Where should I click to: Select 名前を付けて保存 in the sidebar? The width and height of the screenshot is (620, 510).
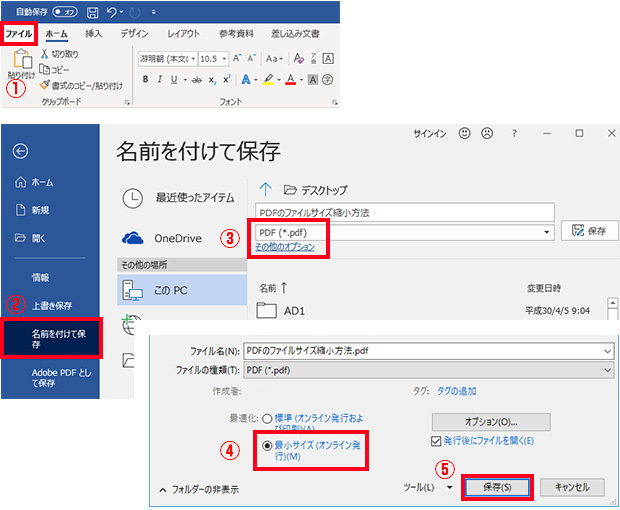51,338
